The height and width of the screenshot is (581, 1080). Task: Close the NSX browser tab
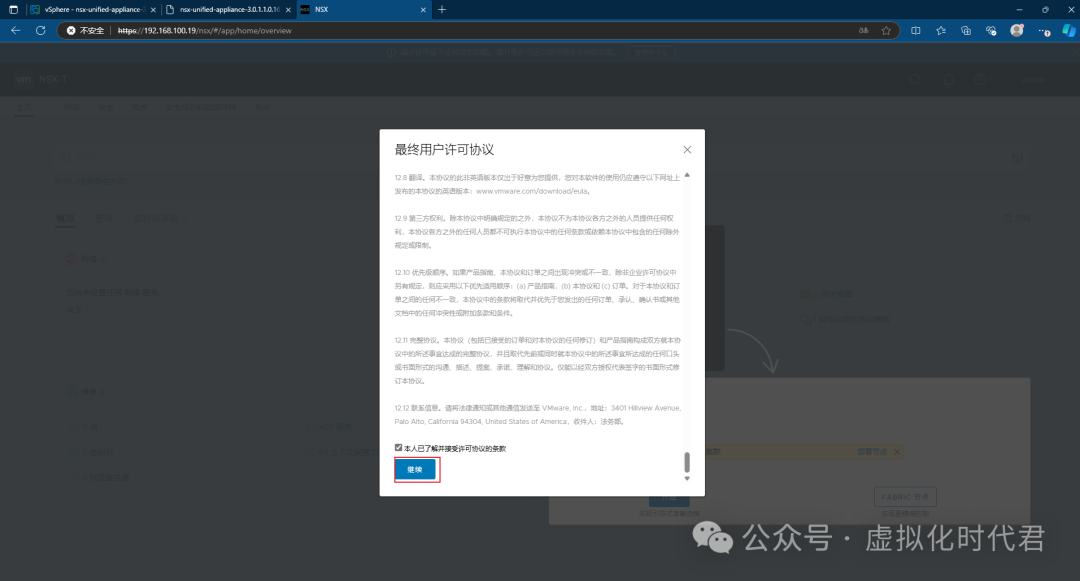click(423, 10)
